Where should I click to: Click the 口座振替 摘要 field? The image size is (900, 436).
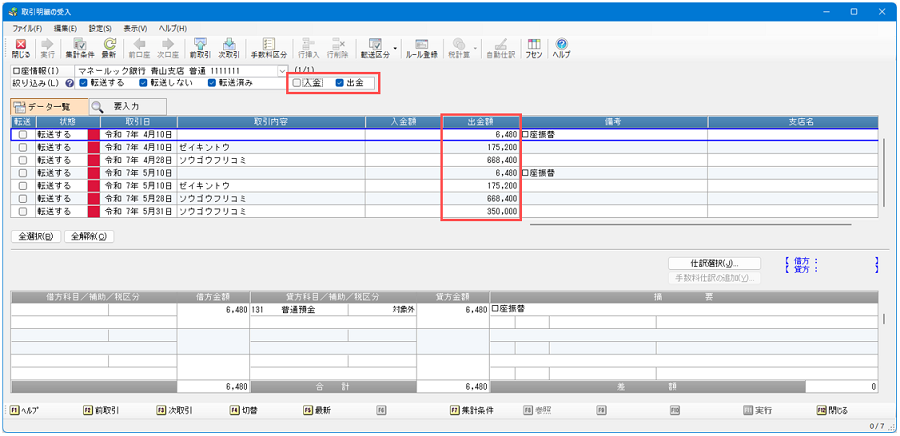click(x=683, y=309)
